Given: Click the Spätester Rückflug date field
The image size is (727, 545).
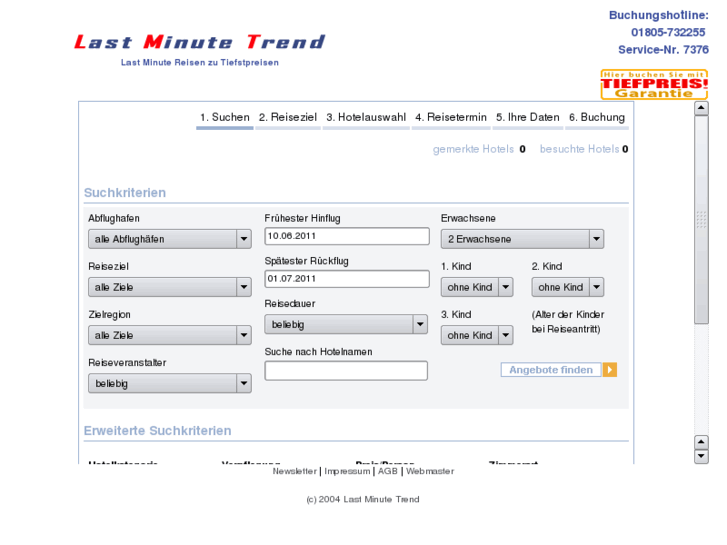Looking at the screenshot, I should point(347,279).
